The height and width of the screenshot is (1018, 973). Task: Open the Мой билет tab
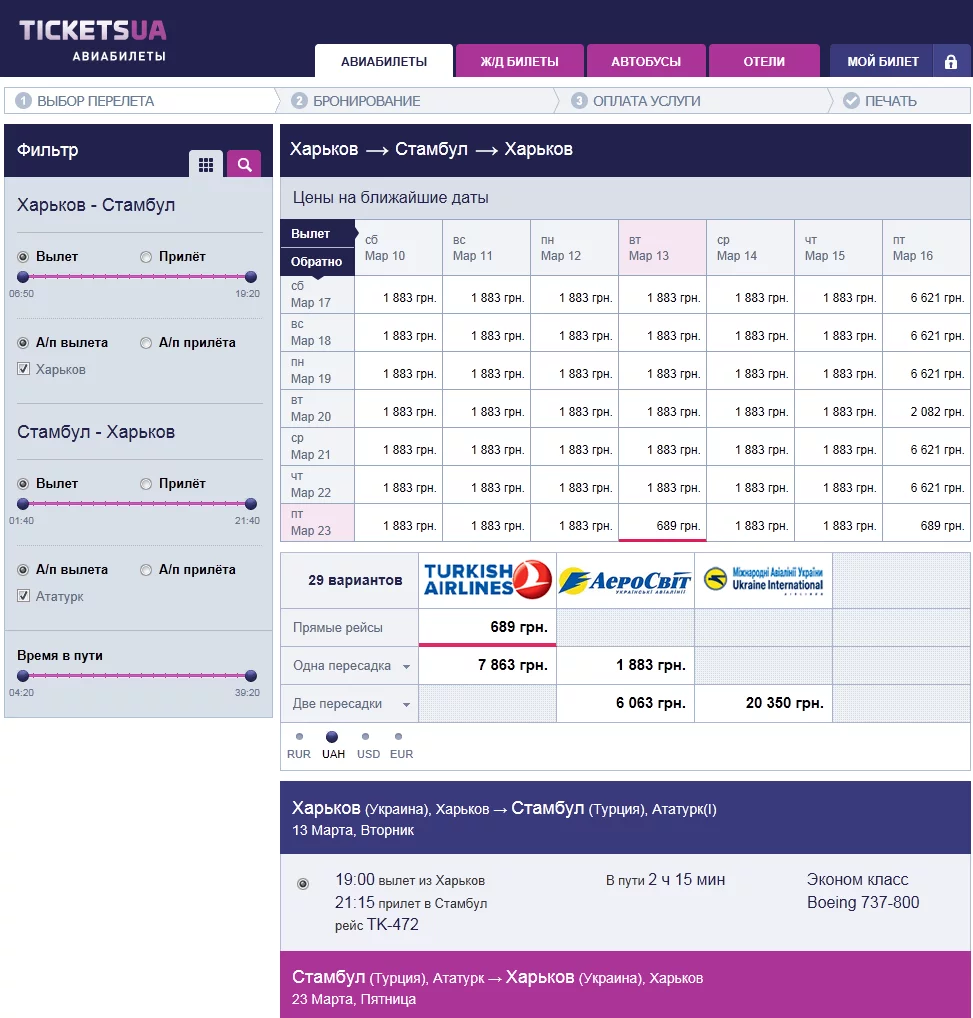(x=881, y=61)
